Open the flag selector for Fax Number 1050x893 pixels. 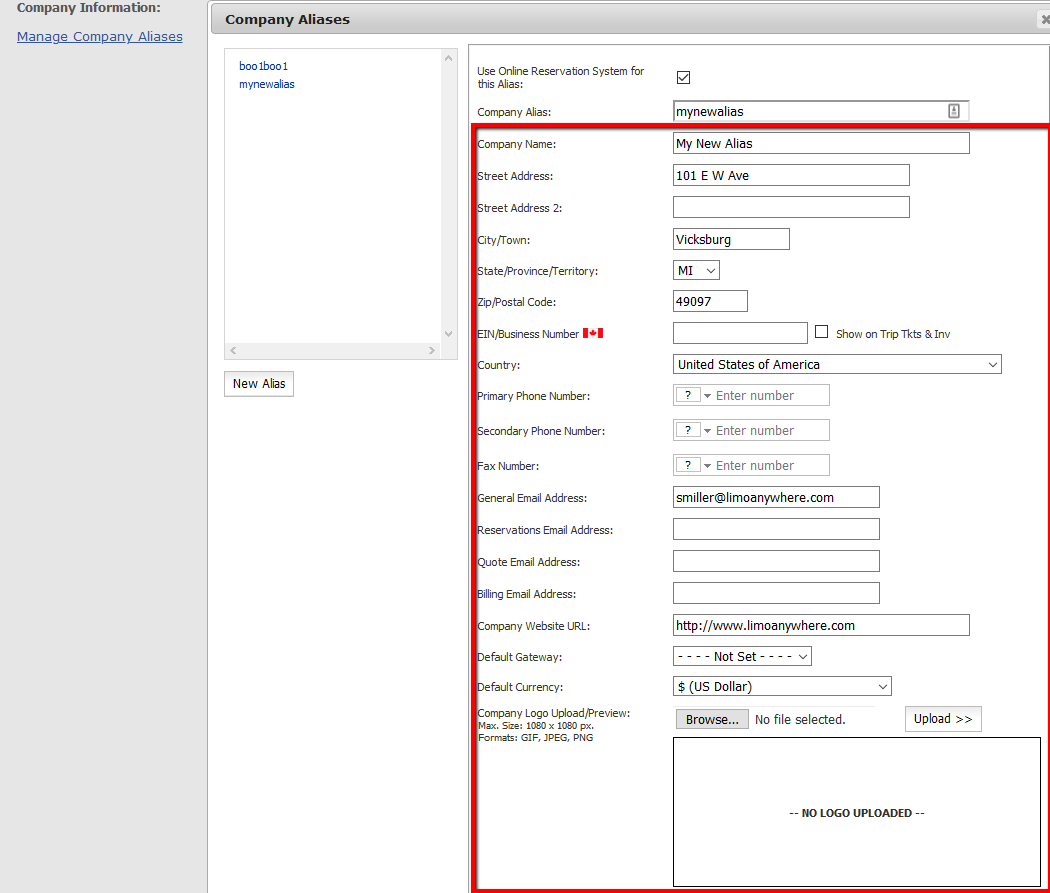point(691,464)
